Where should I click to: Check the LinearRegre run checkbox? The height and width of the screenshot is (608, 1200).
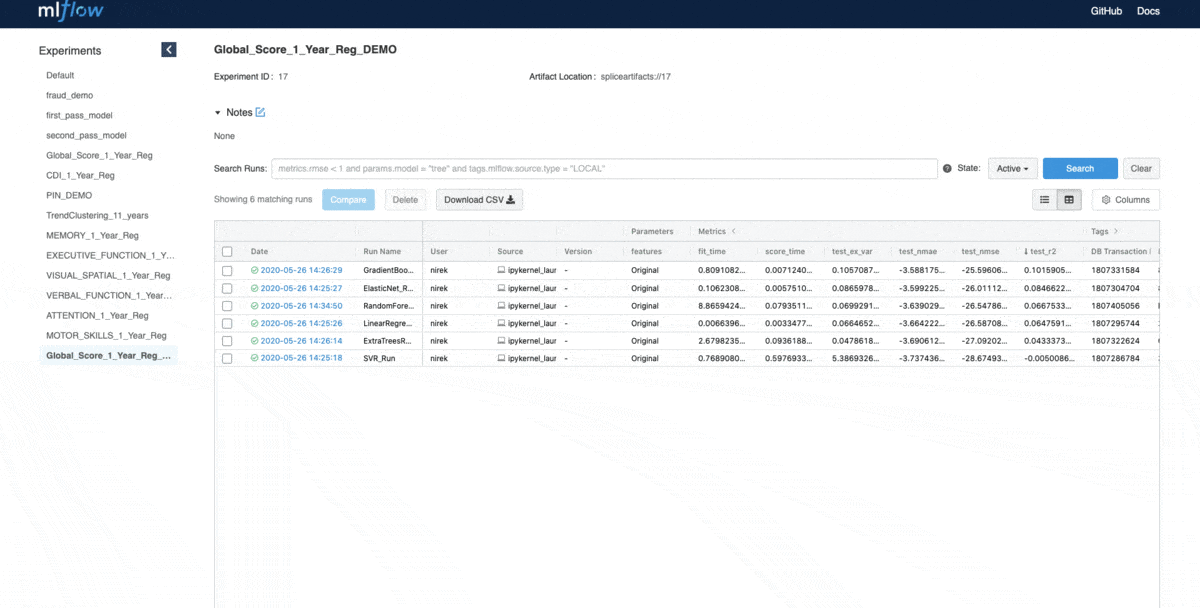tap(227, 323)
